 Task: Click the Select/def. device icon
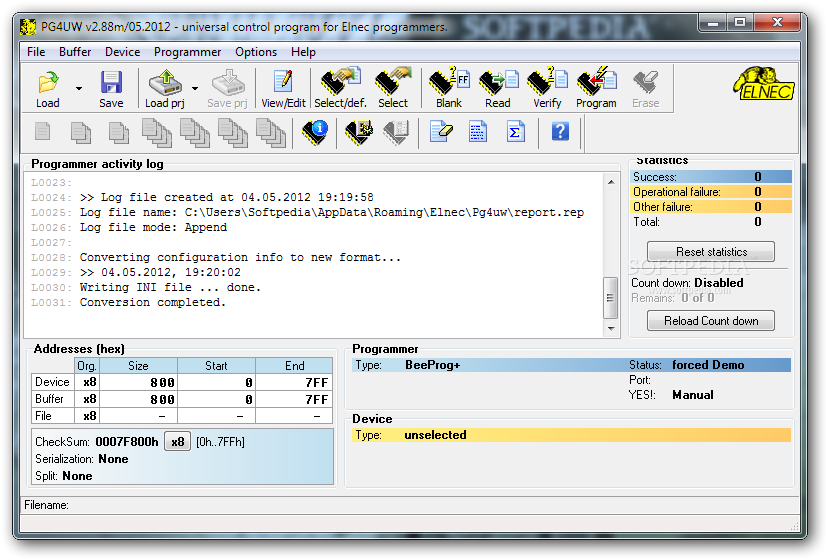pyautogui.click(x=341, y=89)
